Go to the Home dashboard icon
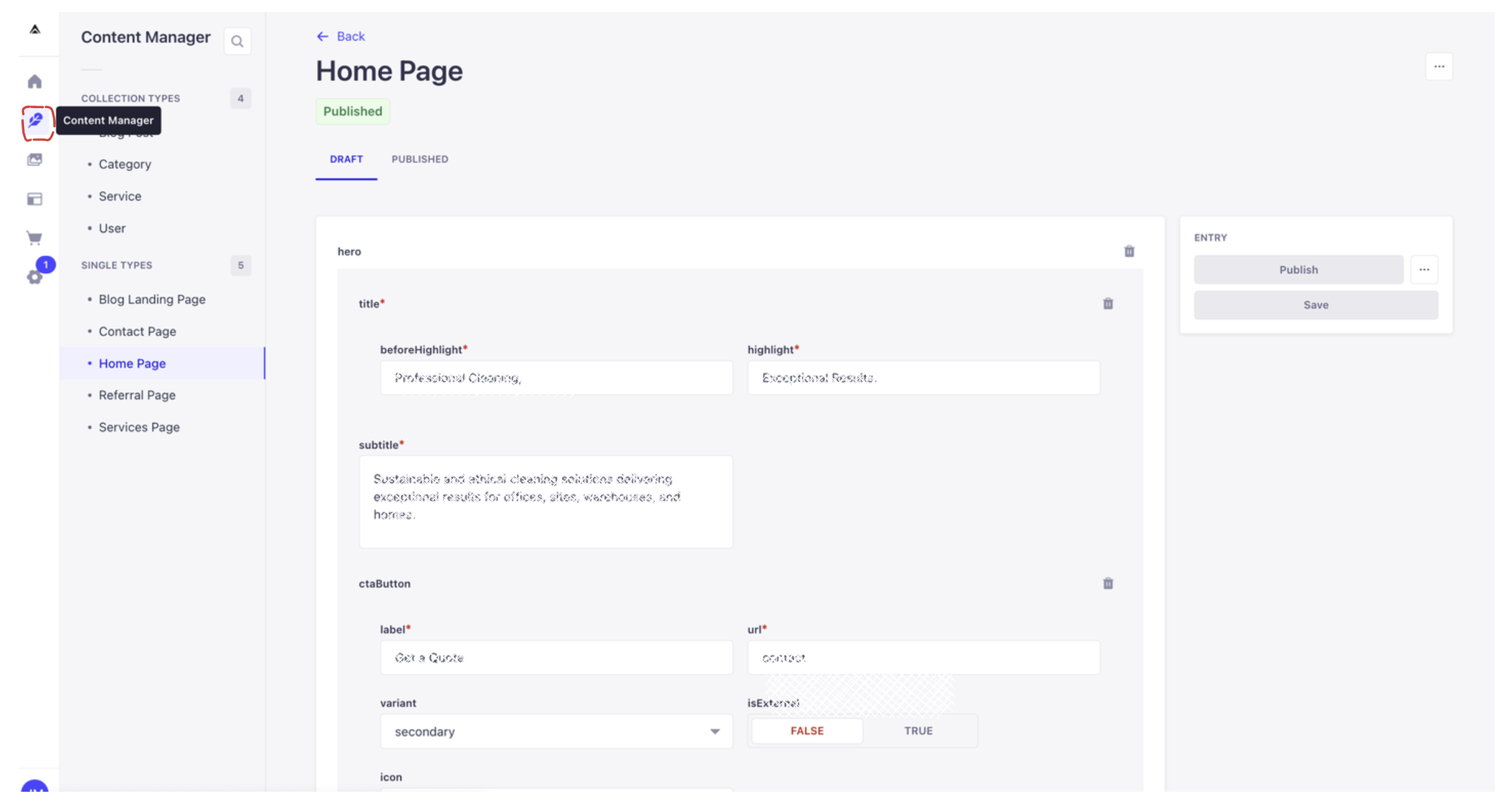The height and width of the screenshot is (812, 1507). coord(35,81)
